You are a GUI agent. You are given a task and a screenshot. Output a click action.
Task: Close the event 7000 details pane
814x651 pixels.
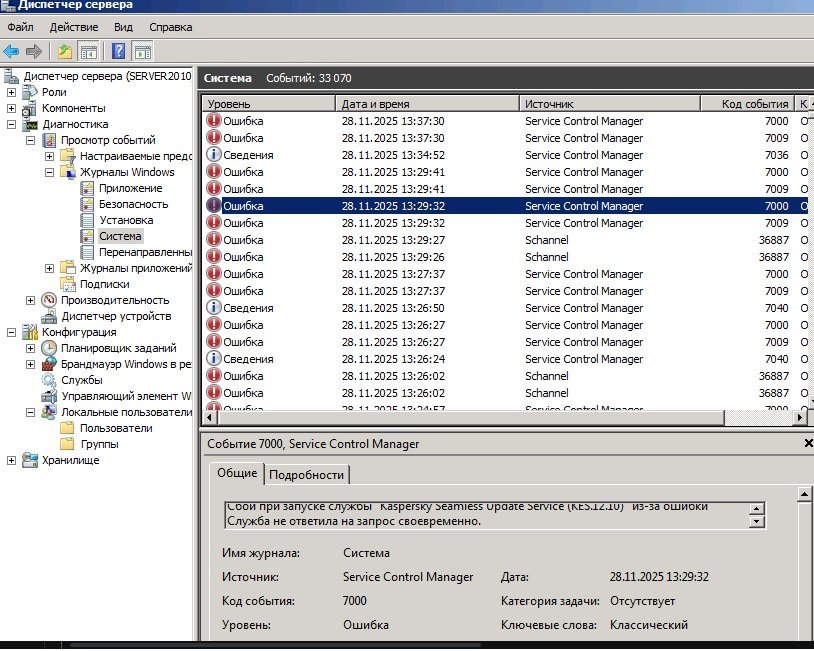pos(807,443)
